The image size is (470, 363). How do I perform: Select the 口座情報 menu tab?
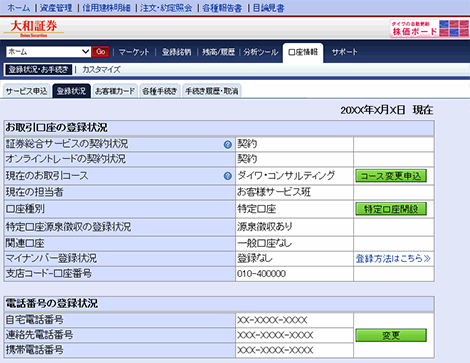(x=303, y=52)
